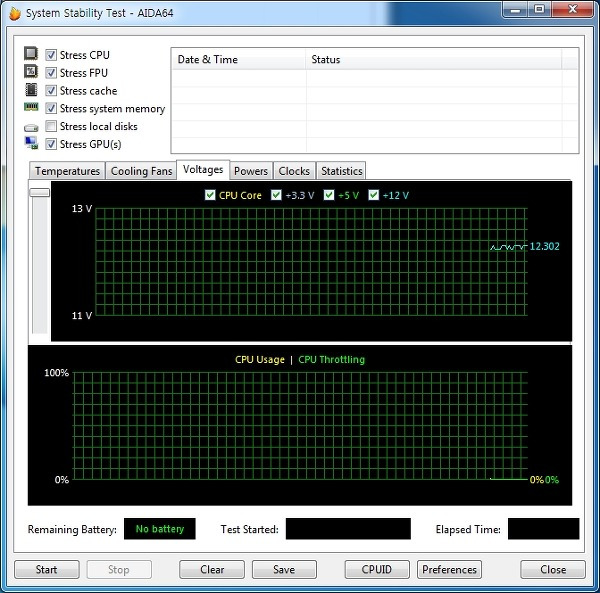
Task: Open the Clocks tab
Action: point(294,171)
